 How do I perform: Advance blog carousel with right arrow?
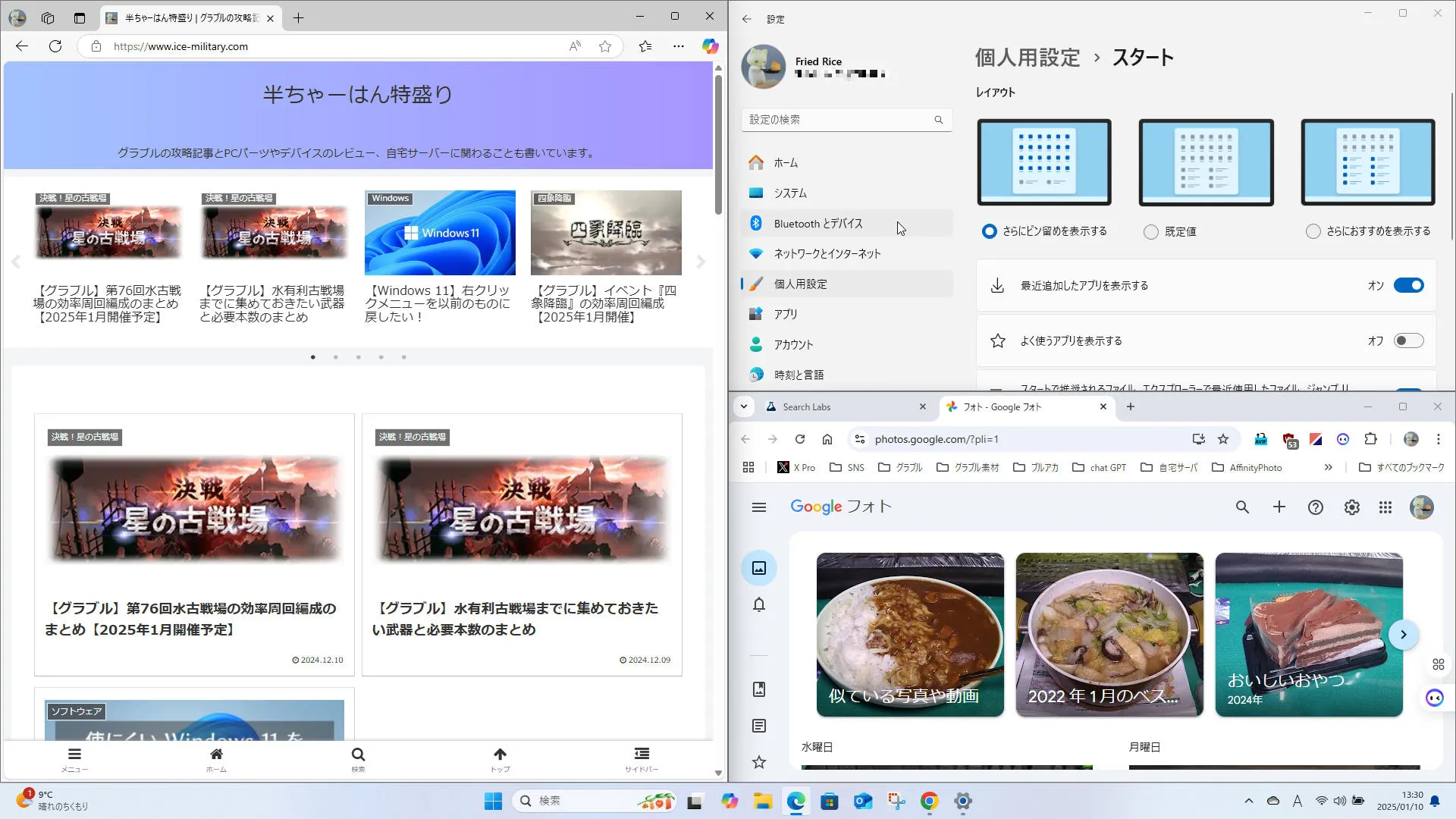(701, 262)
